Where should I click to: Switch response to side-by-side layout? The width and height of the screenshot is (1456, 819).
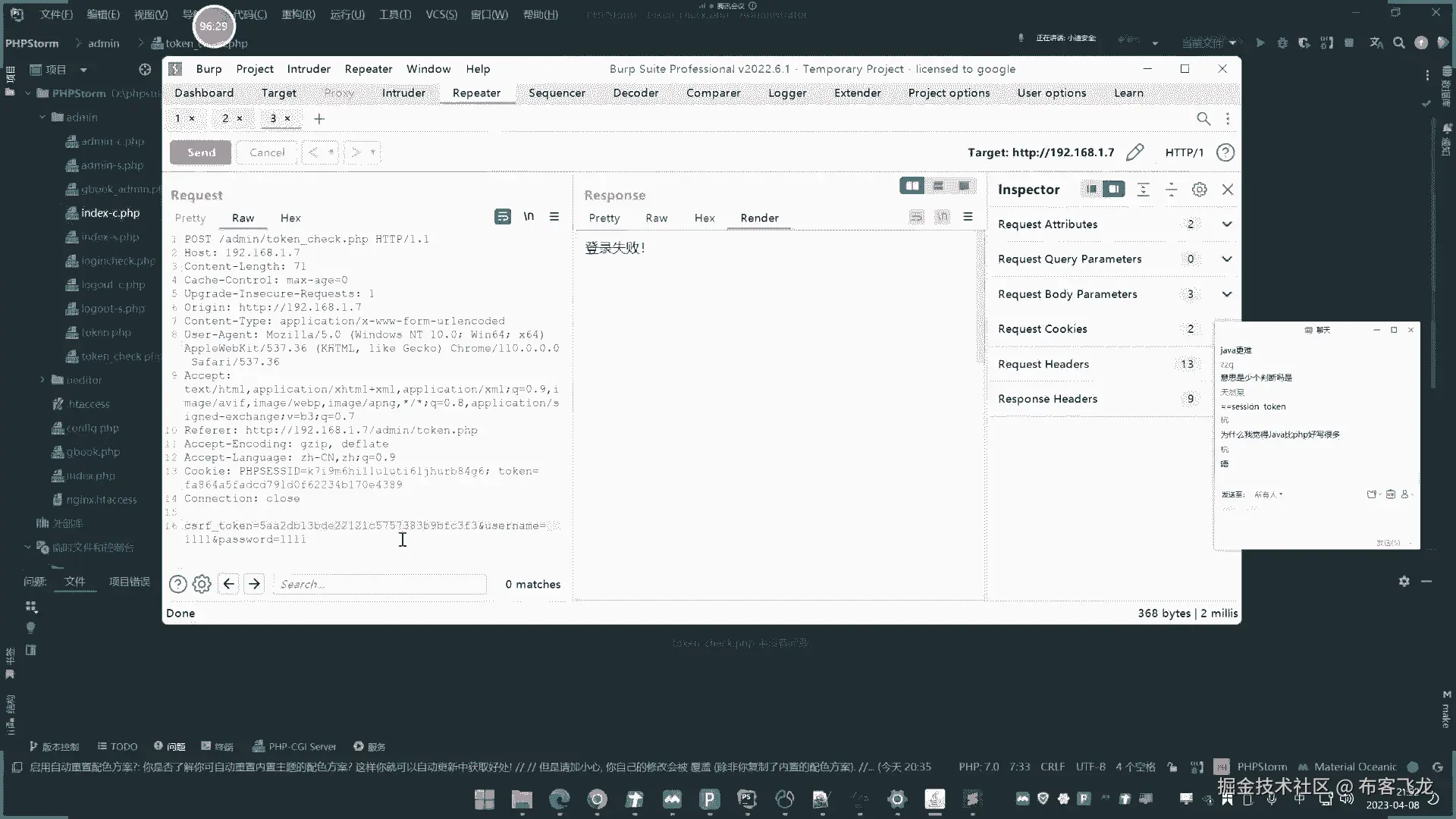click(x=912, y=186)
